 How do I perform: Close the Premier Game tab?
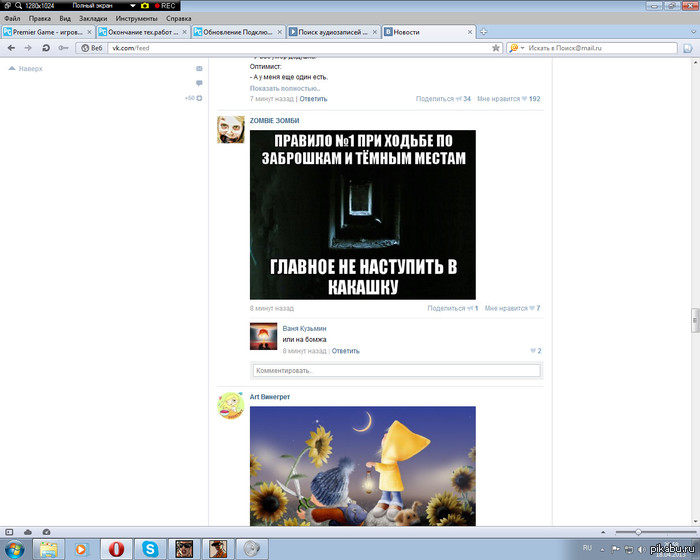pyautogui.click(x=89, y=32)
